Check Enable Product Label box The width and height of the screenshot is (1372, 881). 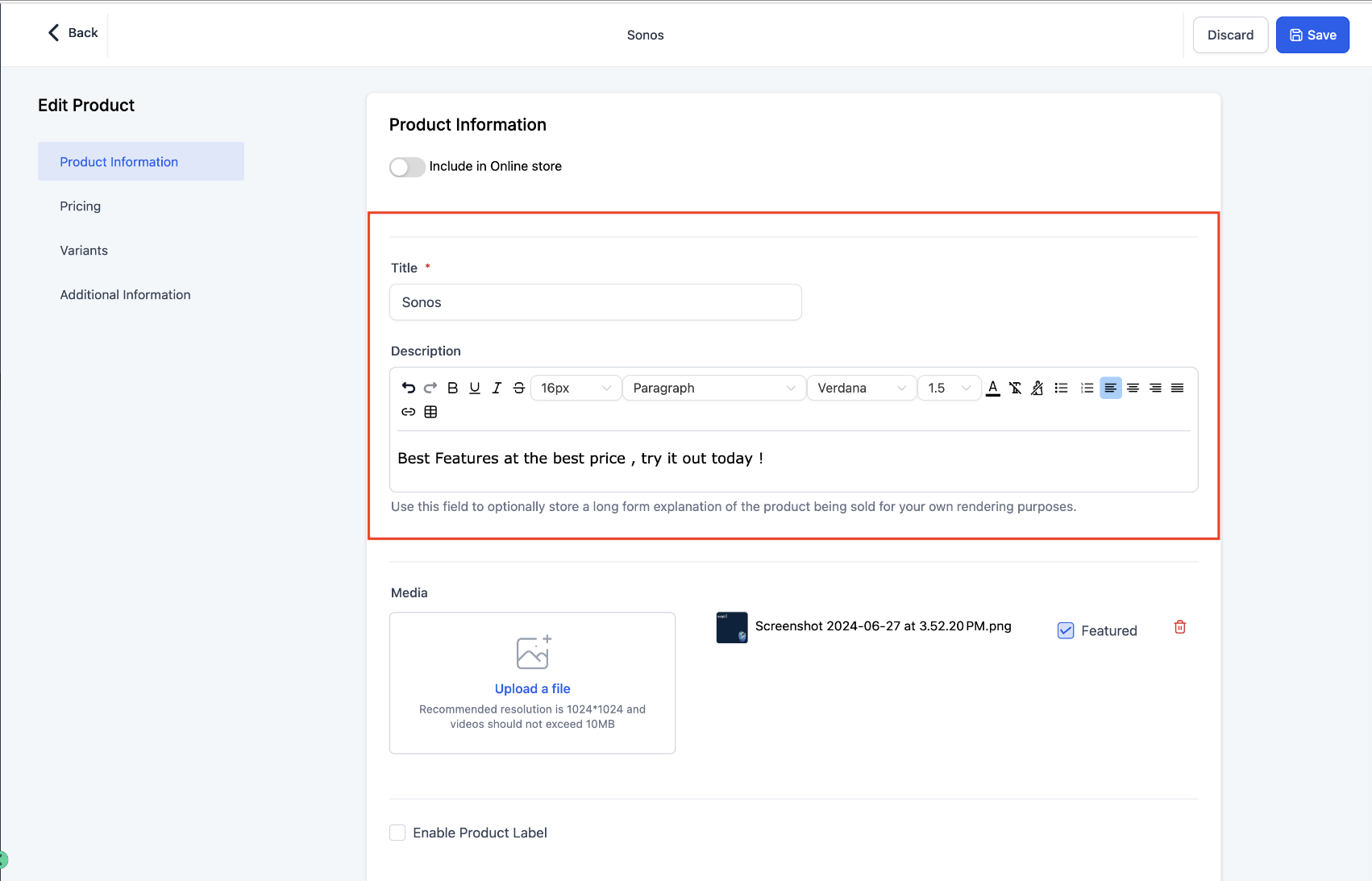[397, 833]
